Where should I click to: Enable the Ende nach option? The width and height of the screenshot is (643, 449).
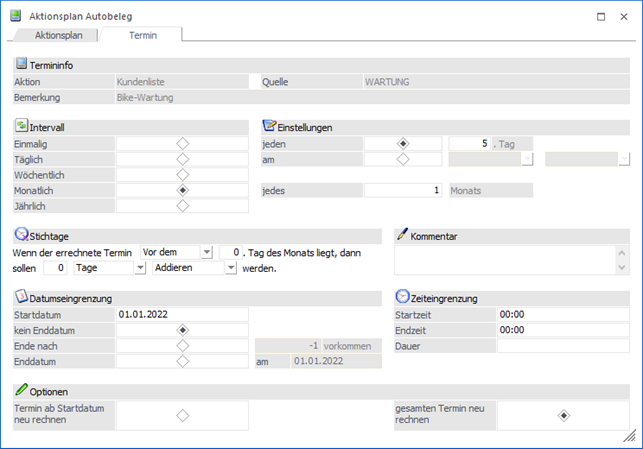182,345
